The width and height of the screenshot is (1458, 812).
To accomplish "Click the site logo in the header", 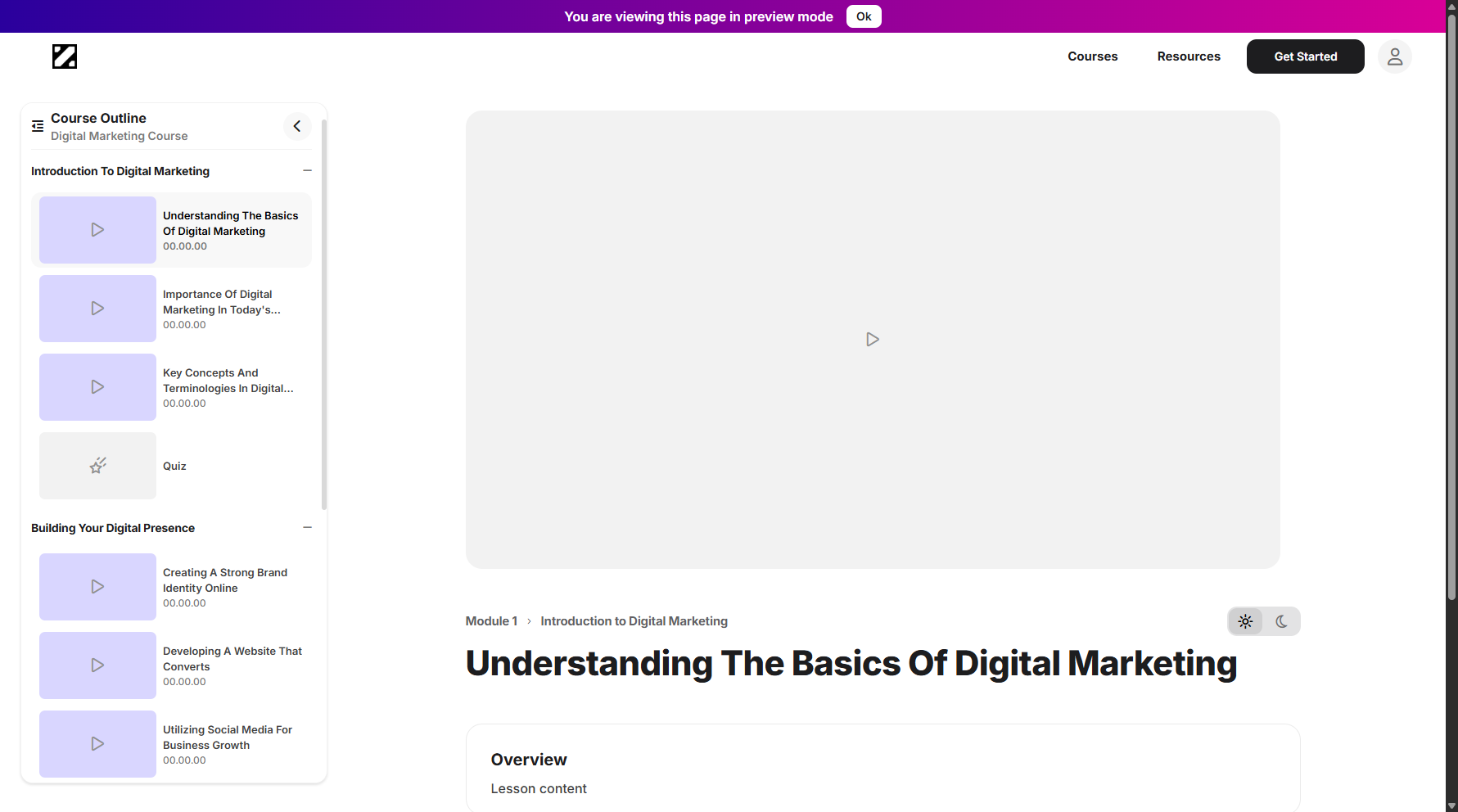I will click(x=65, y=56).
